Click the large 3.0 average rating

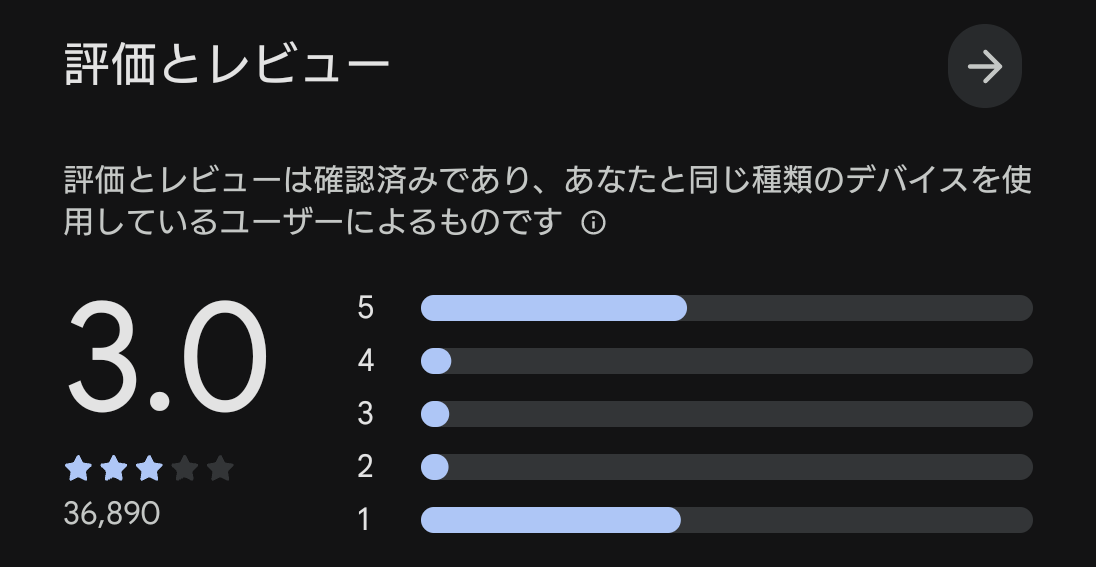click(x=167, y=357)
